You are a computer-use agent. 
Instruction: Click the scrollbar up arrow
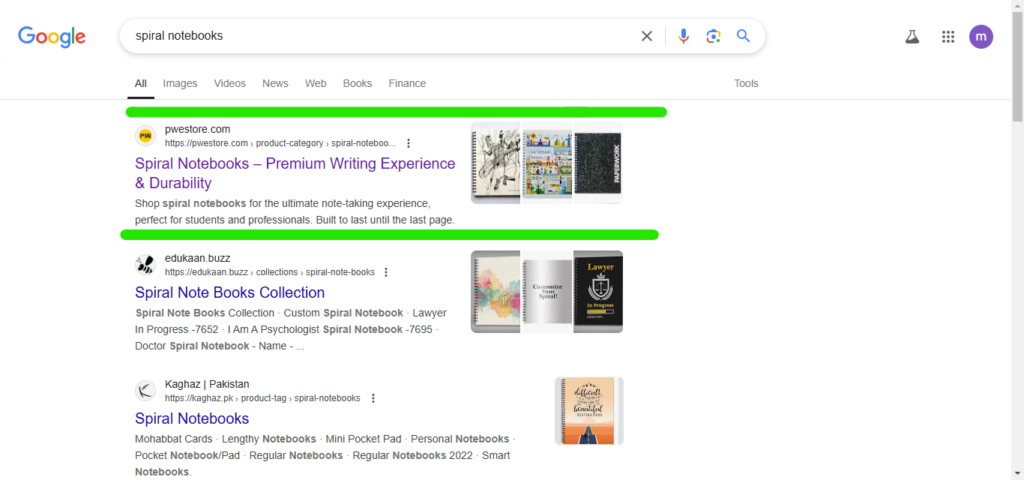[x=1017, y=5]
